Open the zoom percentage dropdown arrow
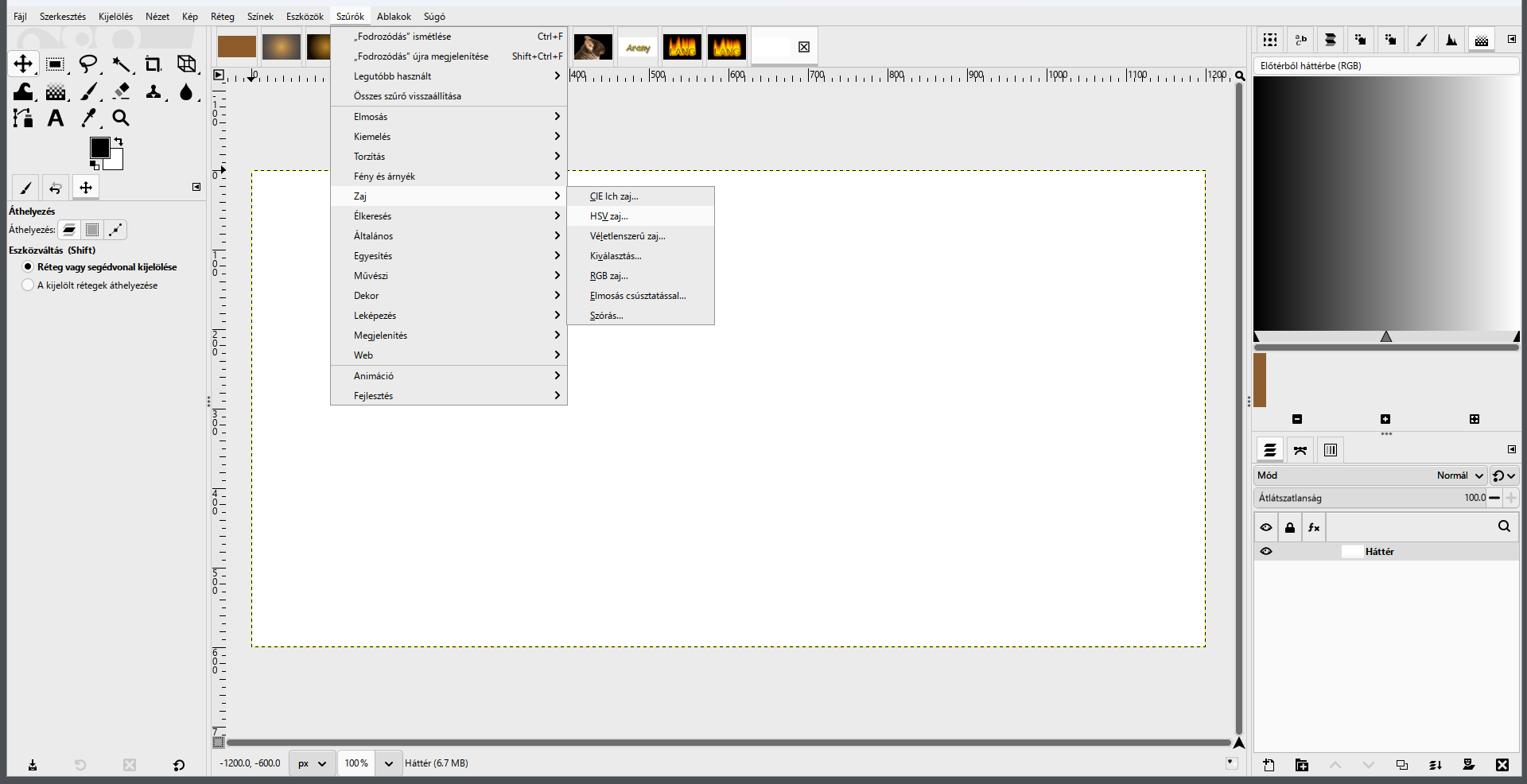 388,763
